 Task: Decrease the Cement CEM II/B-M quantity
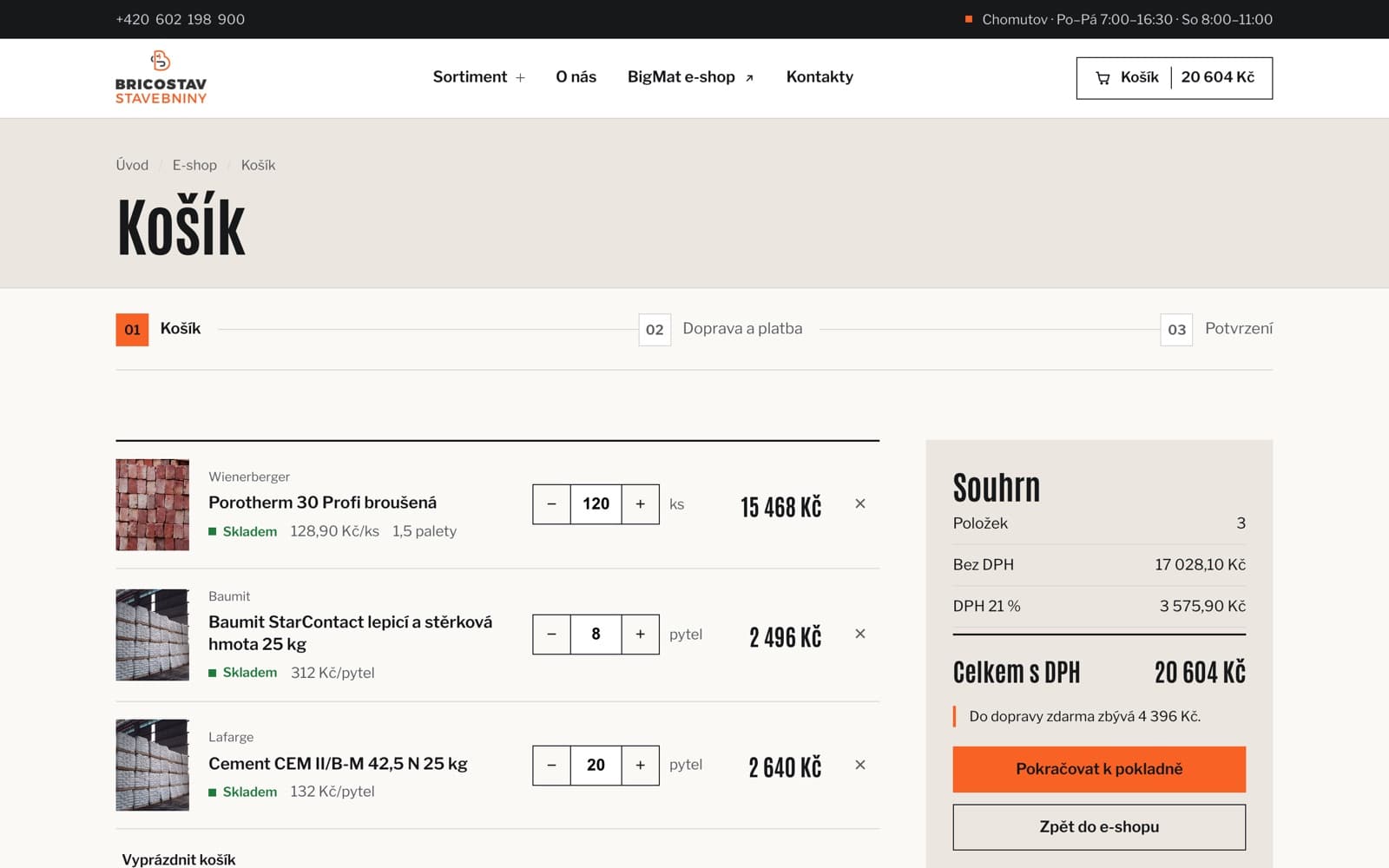(x=551, y=766)
